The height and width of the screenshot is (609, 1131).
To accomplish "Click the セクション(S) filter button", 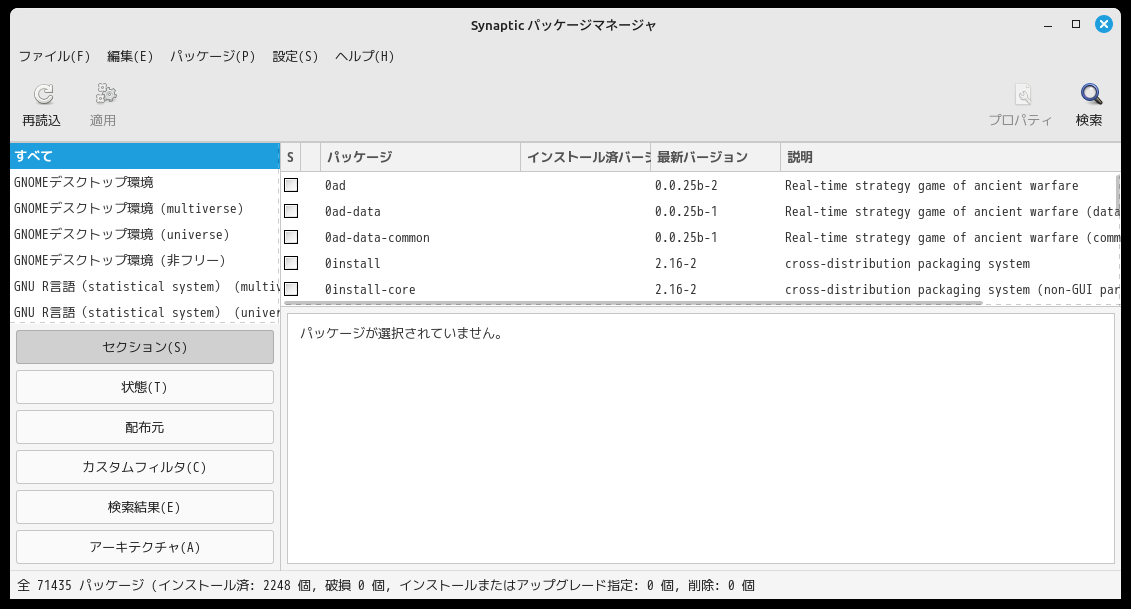I will 145,347.
